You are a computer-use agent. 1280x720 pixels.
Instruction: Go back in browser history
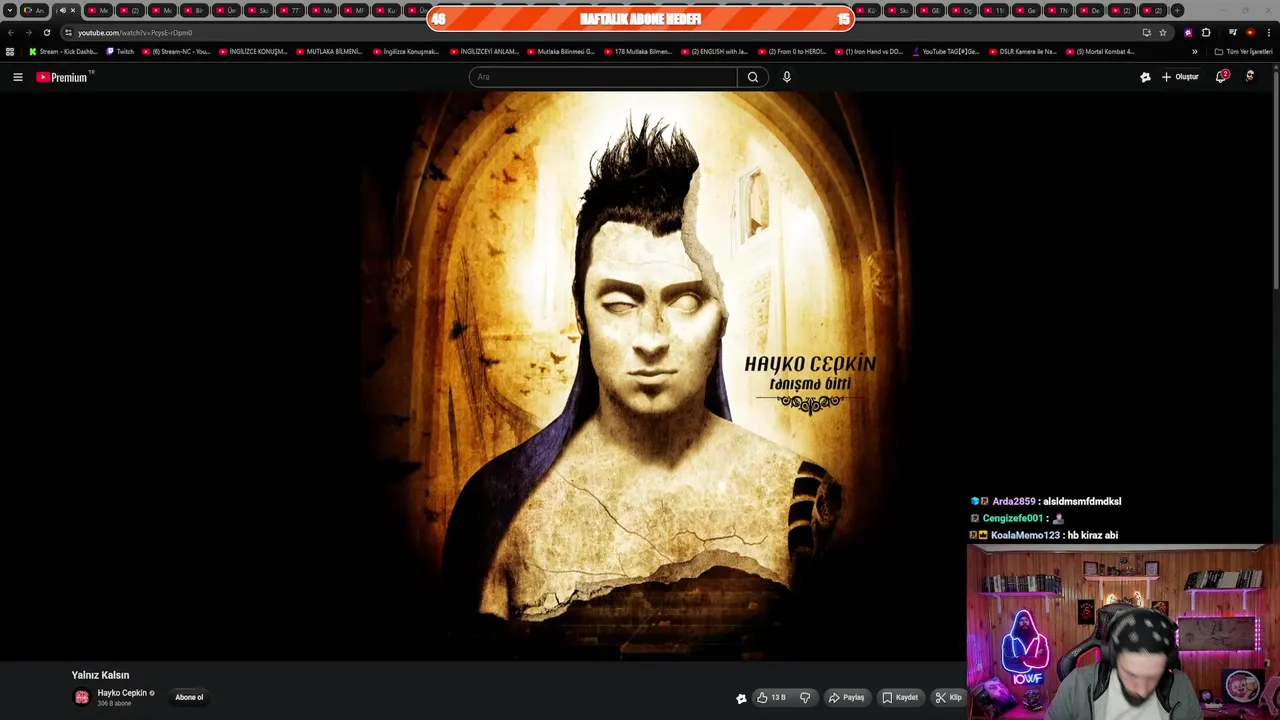tap(11, 33)
